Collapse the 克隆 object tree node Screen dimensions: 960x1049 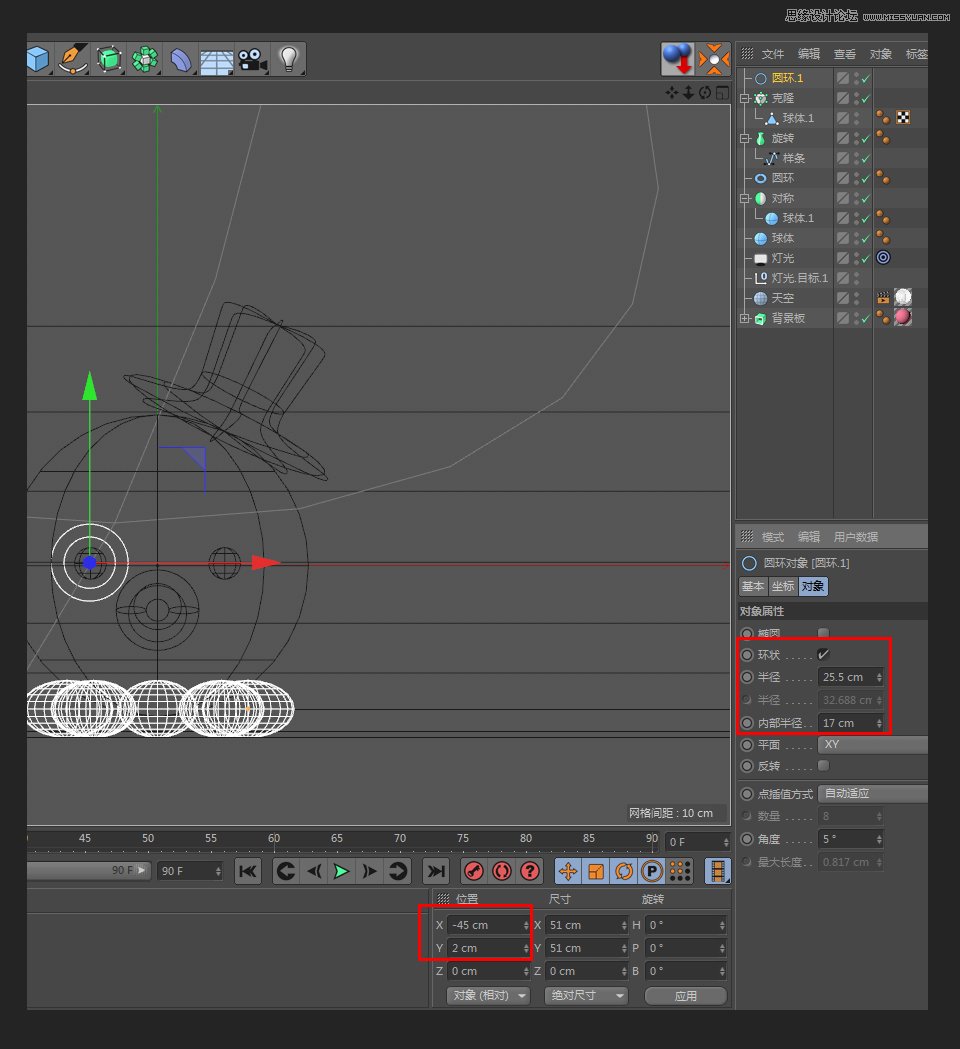pos(744,98)
